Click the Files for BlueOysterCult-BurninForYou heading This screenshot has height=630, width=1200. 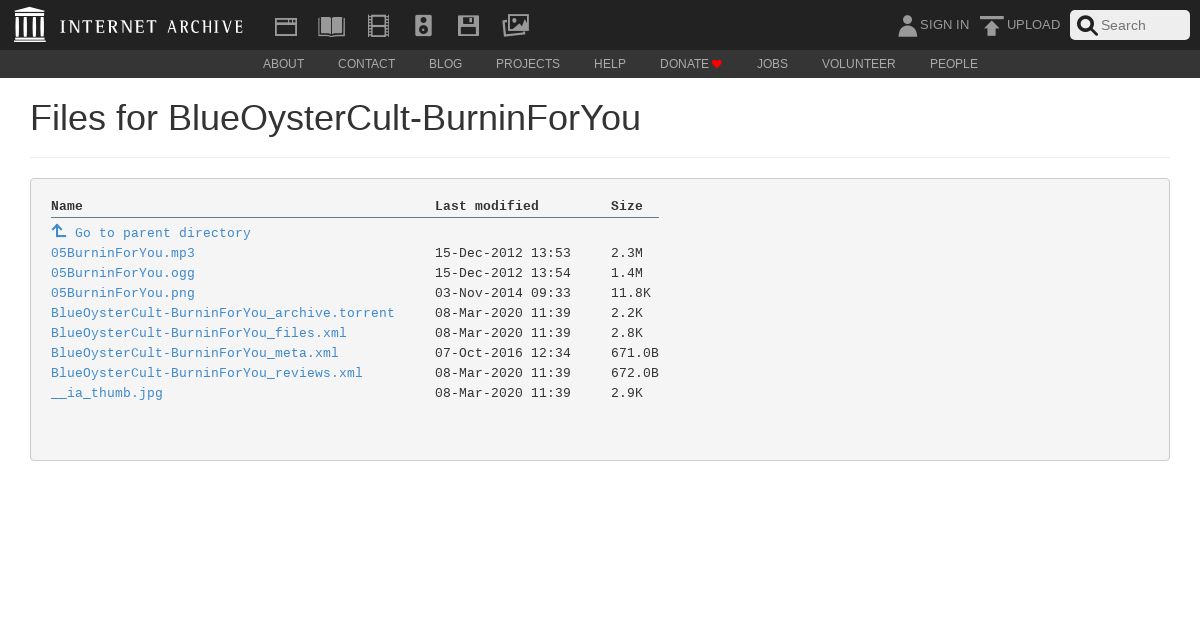click(x=335, y=118)
